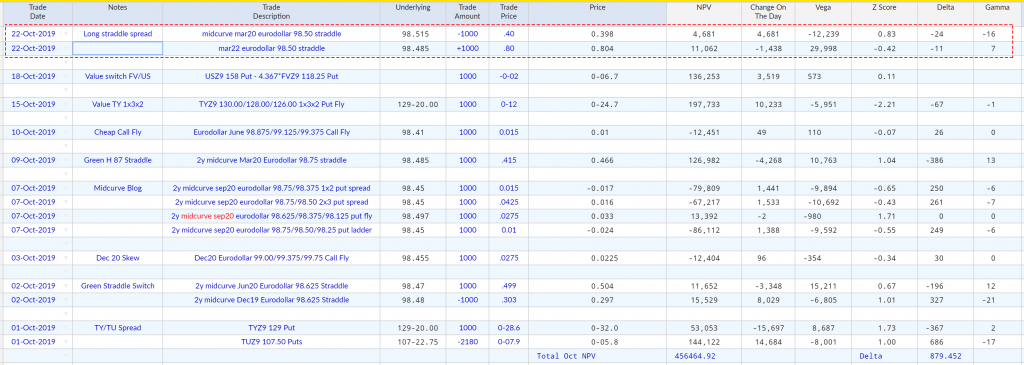Select 'TYZ9 130.00/128.00/126.00 1x3x2 Put Fly' cell
1024x365 pixels.
[x=271, y=104]
